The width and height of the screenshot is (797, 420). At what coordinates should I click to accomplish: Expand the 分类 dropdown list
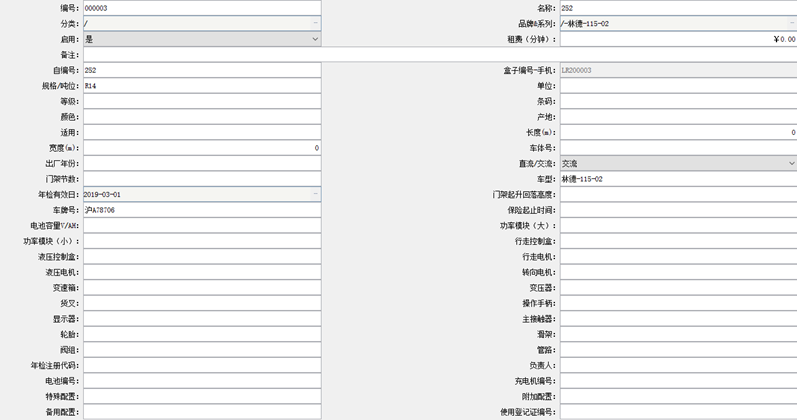point(315,23)
